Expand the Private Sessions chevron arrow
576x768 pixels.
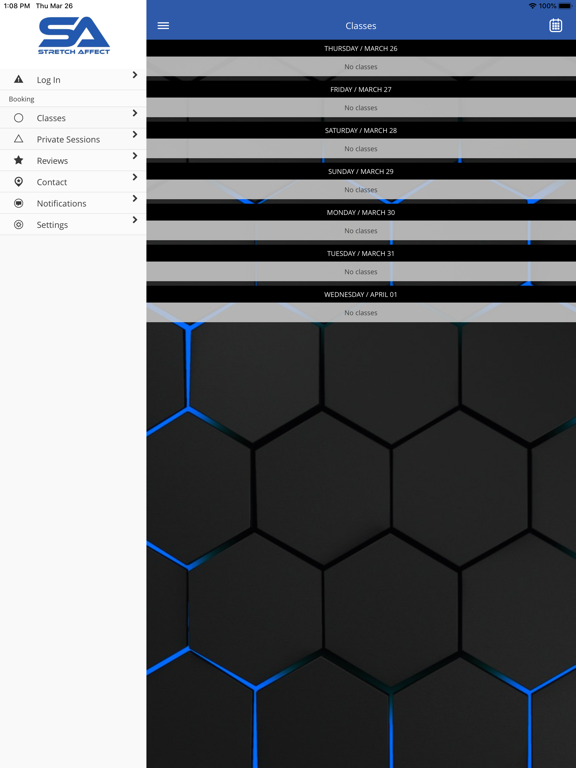(x=135, y=134)
